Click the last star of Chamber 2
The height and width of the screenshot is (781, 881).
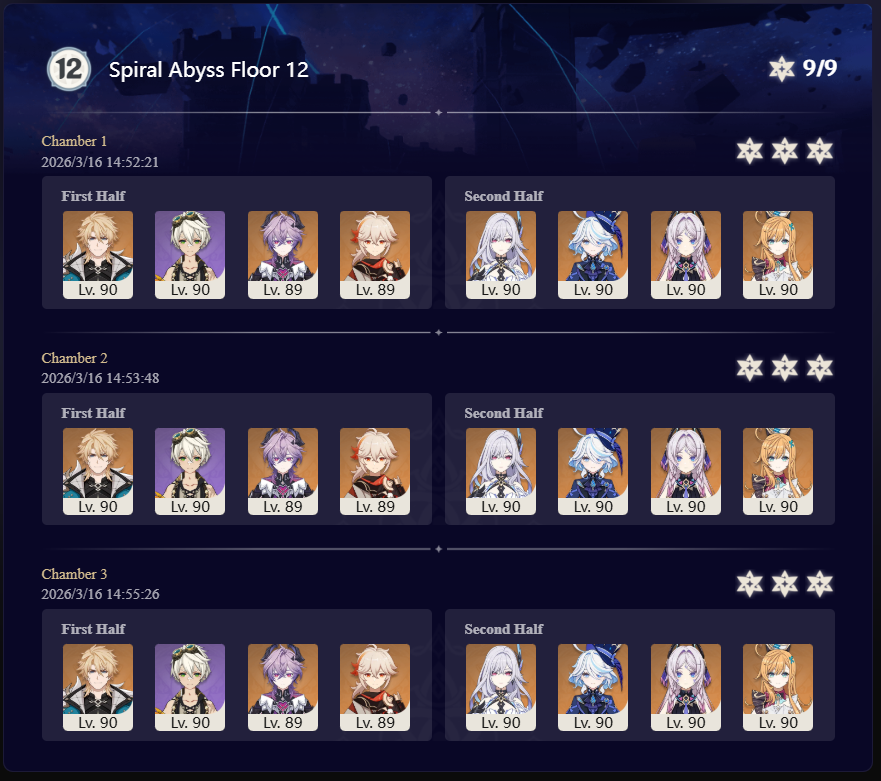(x=820, y=368)
